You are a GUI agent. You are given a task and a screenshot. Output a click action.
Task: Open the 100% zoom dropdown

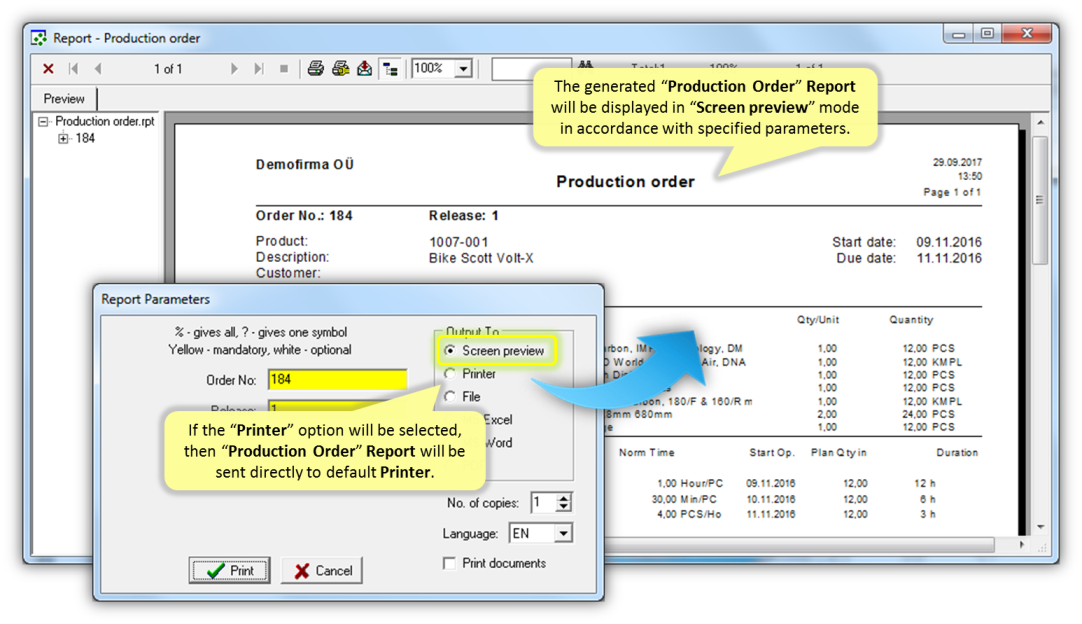click(464, 68)
